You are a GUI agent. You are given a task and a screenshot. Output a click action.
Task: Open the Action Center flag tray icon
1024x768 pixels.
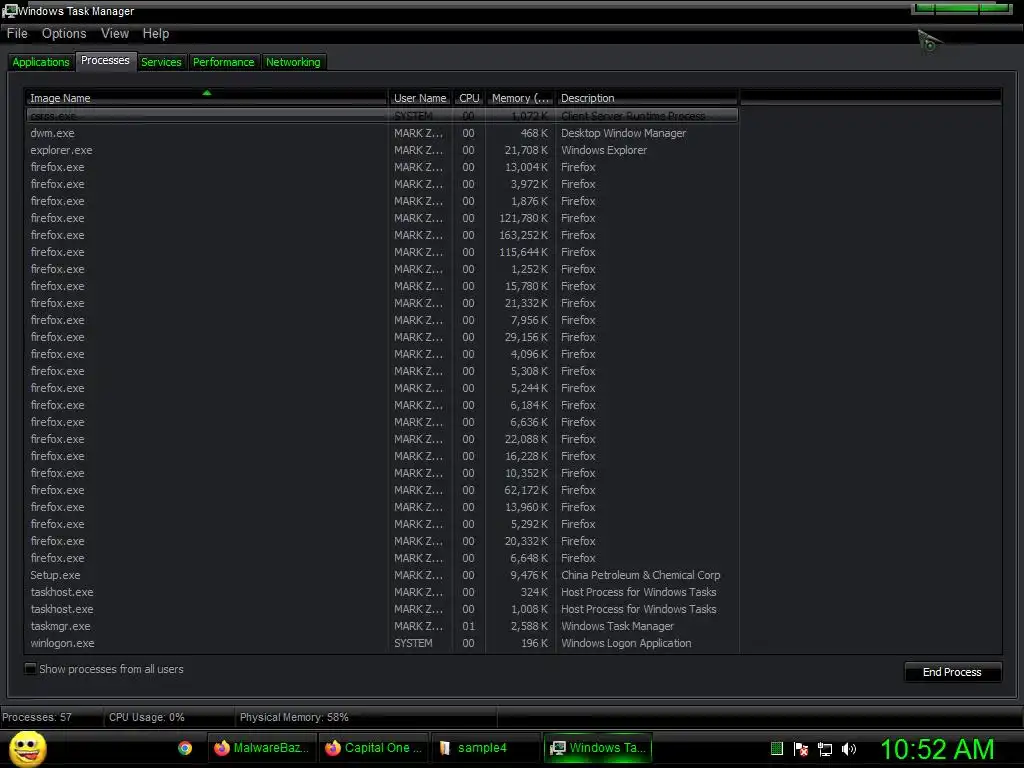click(801, 749)
